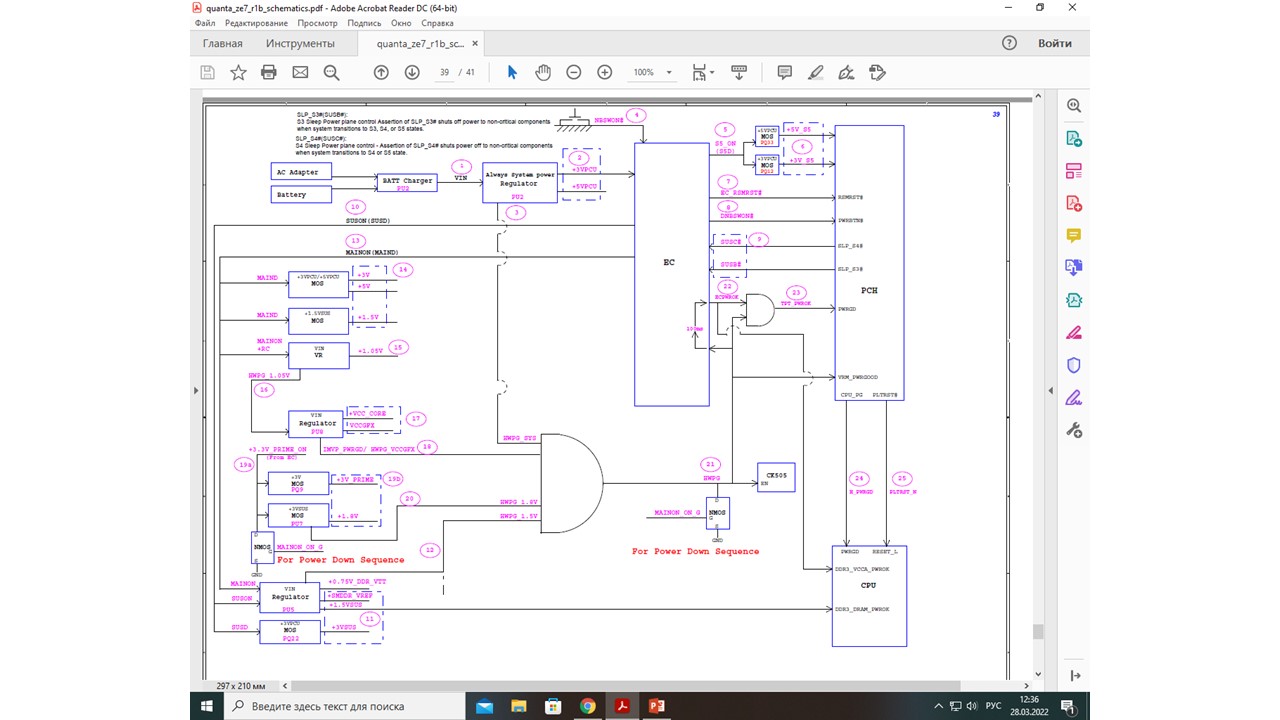Open the Protect shield tool in the sidebar
The width and height of the screenshot is (1280, 720).
[1074, 365]
